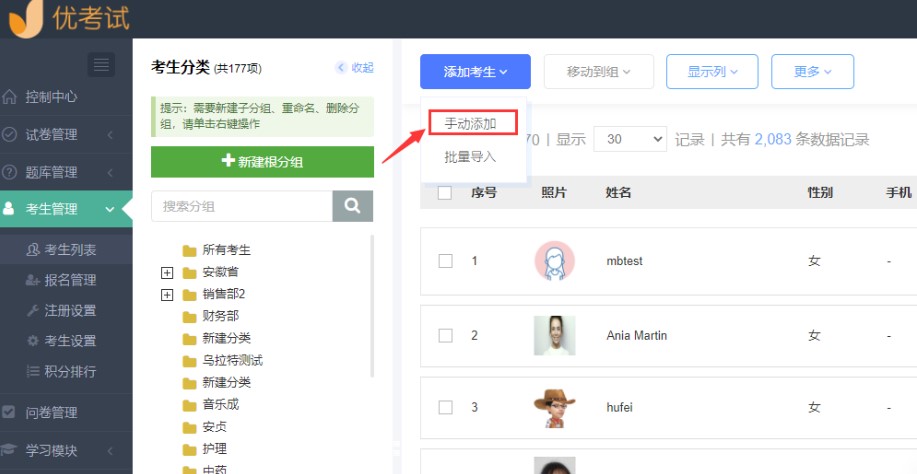
Task: Click the name mbtest
Action: [625, 261]
